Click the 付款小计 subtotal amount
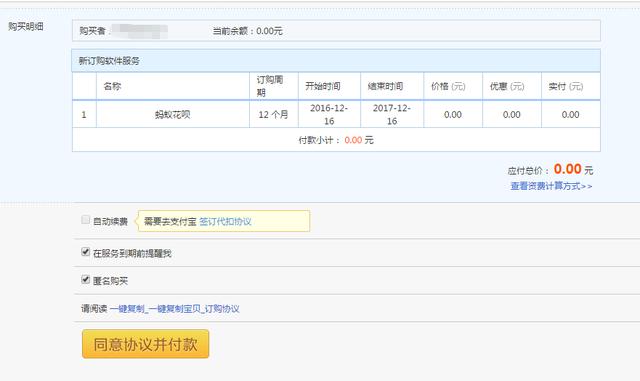The width and height of the screenshot is (640, 381). click(353, 140)
